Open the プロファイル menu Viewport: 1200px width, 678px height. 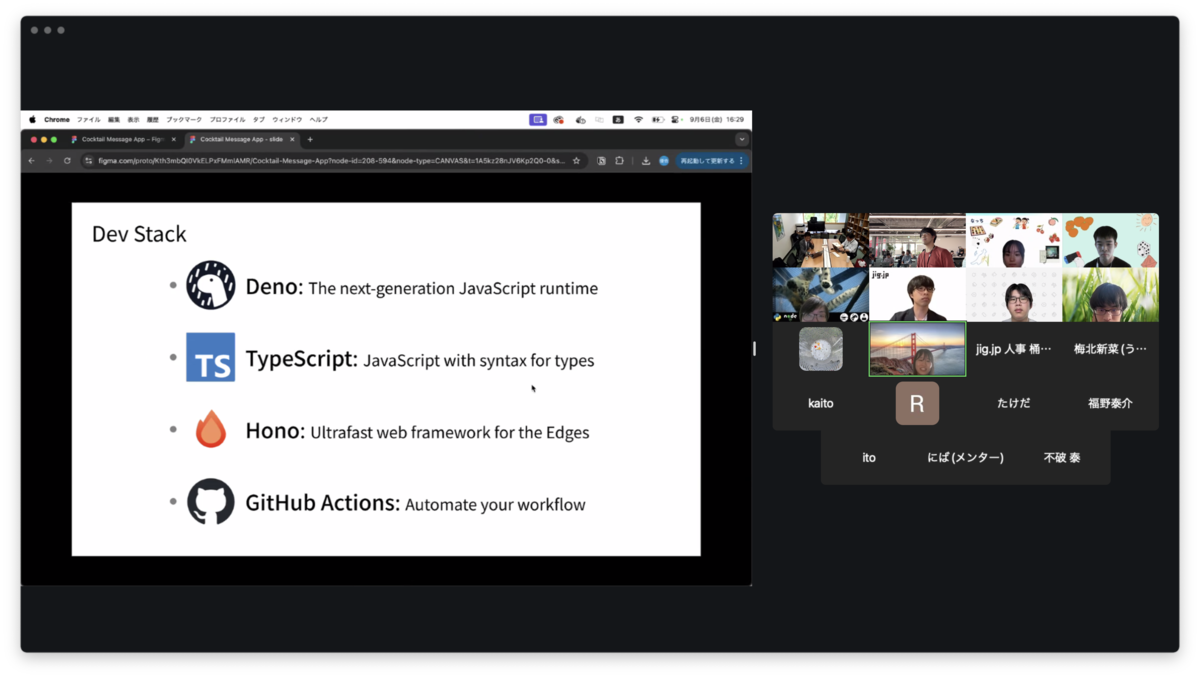pyautogui.click(x=227, y=119)
